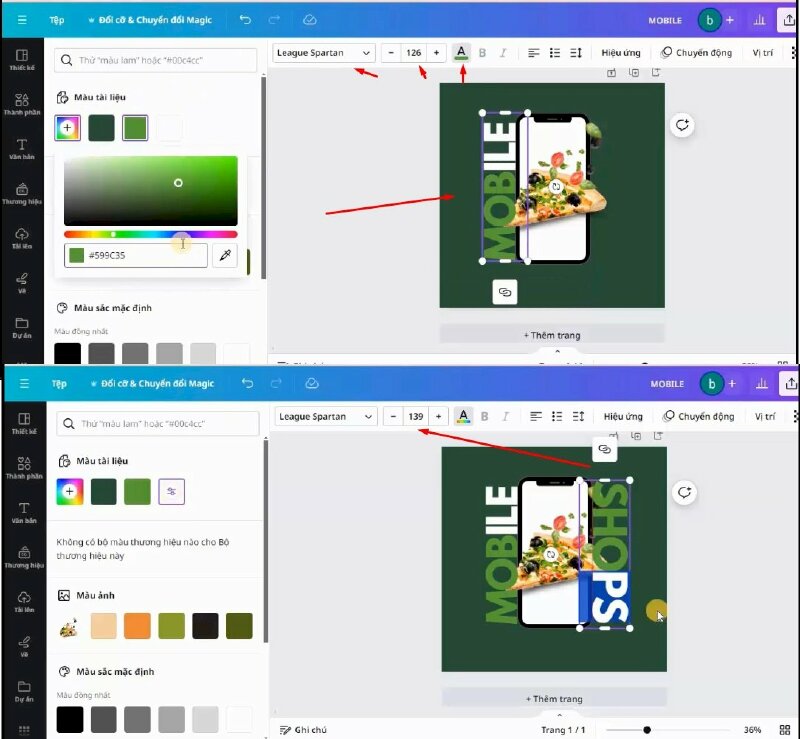Pick a color with the eyedropper beside #599C35

coord(226,256)
